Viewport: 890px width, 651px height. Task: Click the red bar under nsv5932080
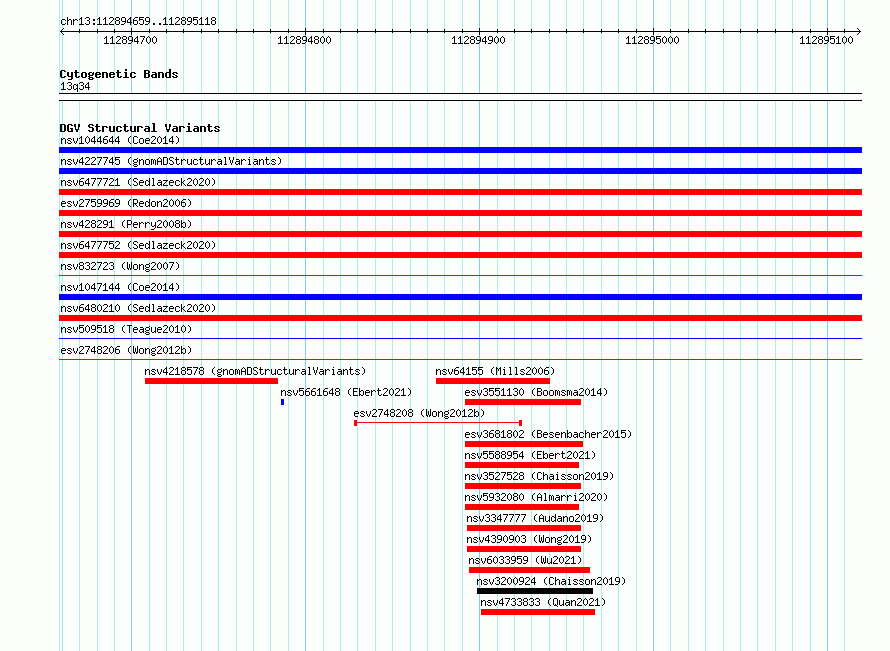(x=522, y=507)
